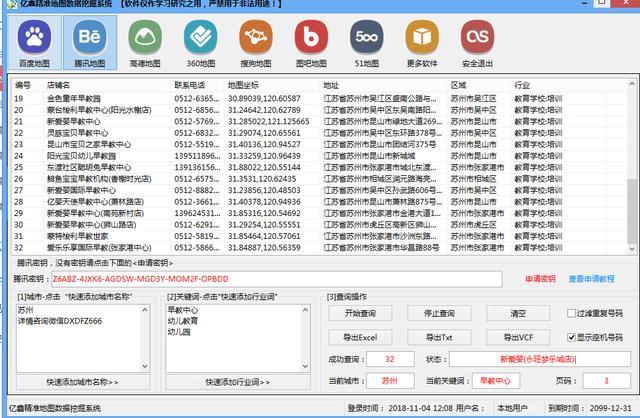The width and height of the screenshot is (640, 418).
Task: Select the Sogou Maps (搜狗地图) icon
Action: coord(256,43)
